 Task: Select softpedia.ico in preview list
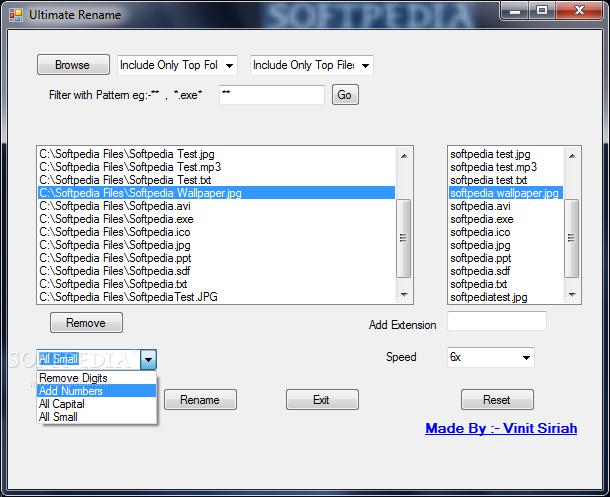click(506, 232)
